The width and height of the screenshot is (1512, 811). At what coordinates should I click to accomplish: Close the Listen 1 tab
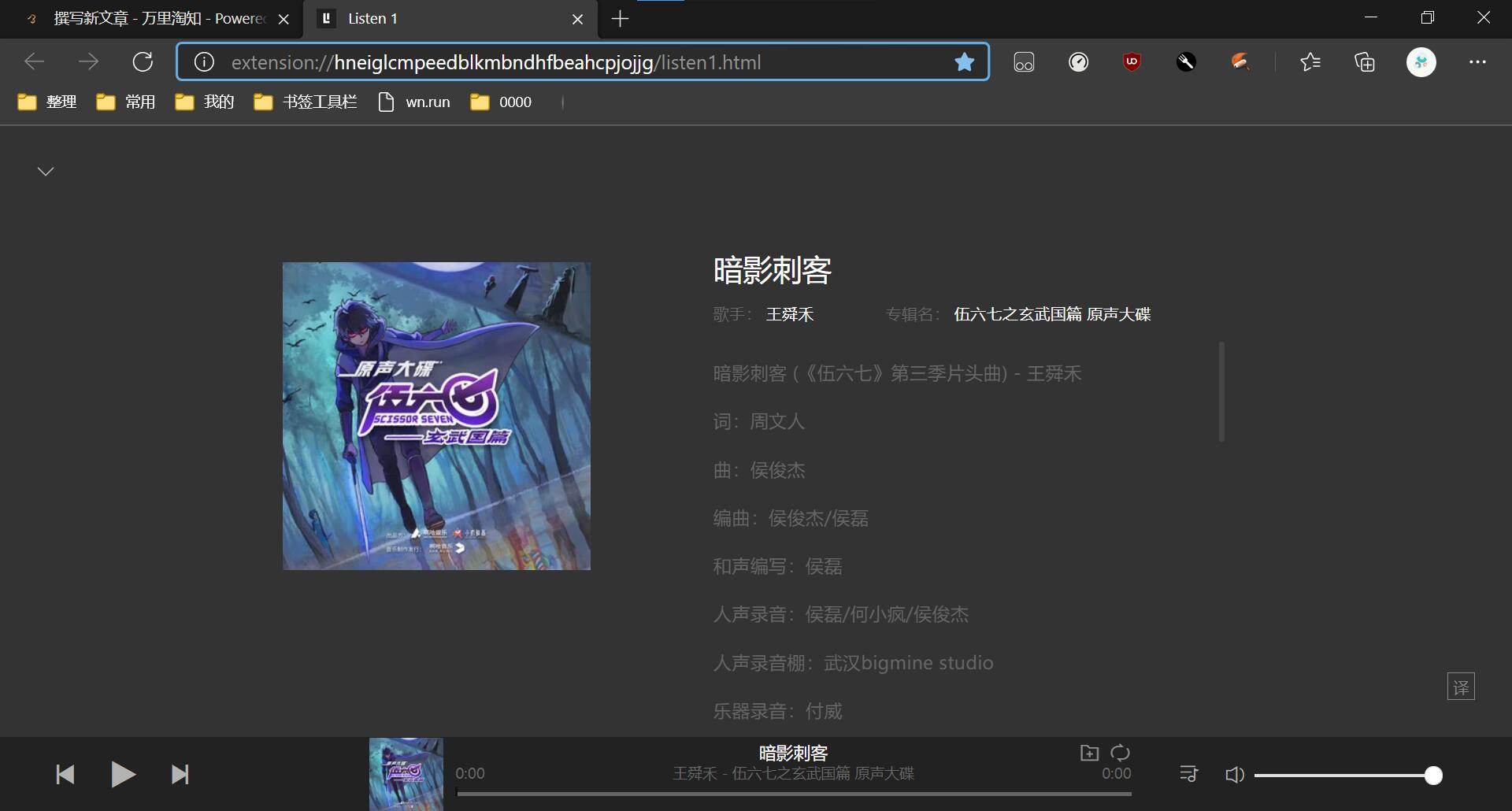pos(578,19)
